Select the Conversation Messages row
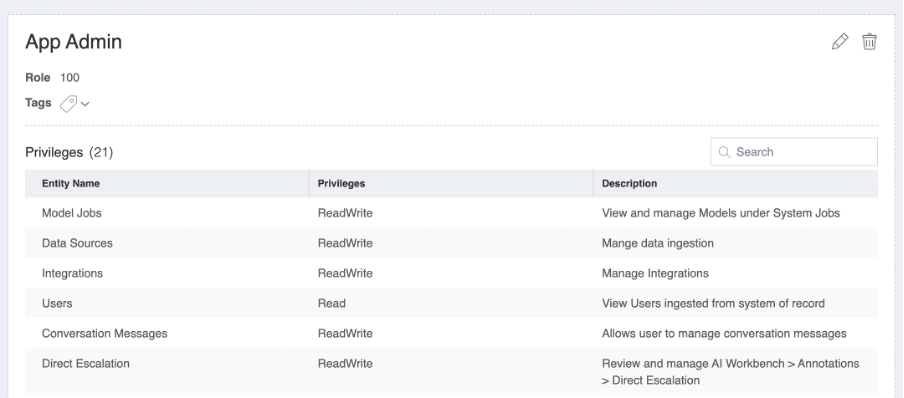This screenshot has height=398, width=904. pyautogui.click(x=451, y=333)
